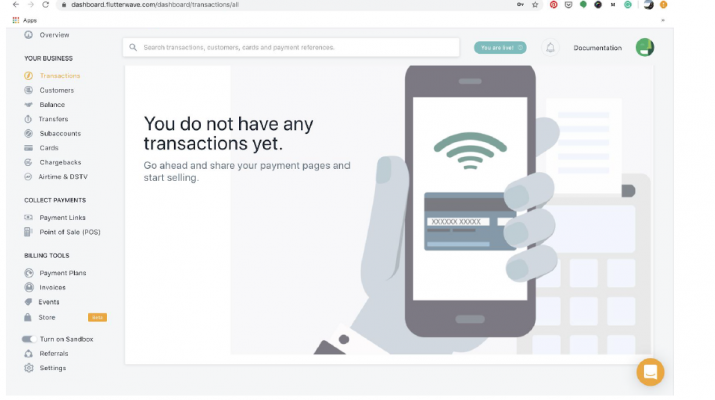Open the Documentation link

coord(597,48)
